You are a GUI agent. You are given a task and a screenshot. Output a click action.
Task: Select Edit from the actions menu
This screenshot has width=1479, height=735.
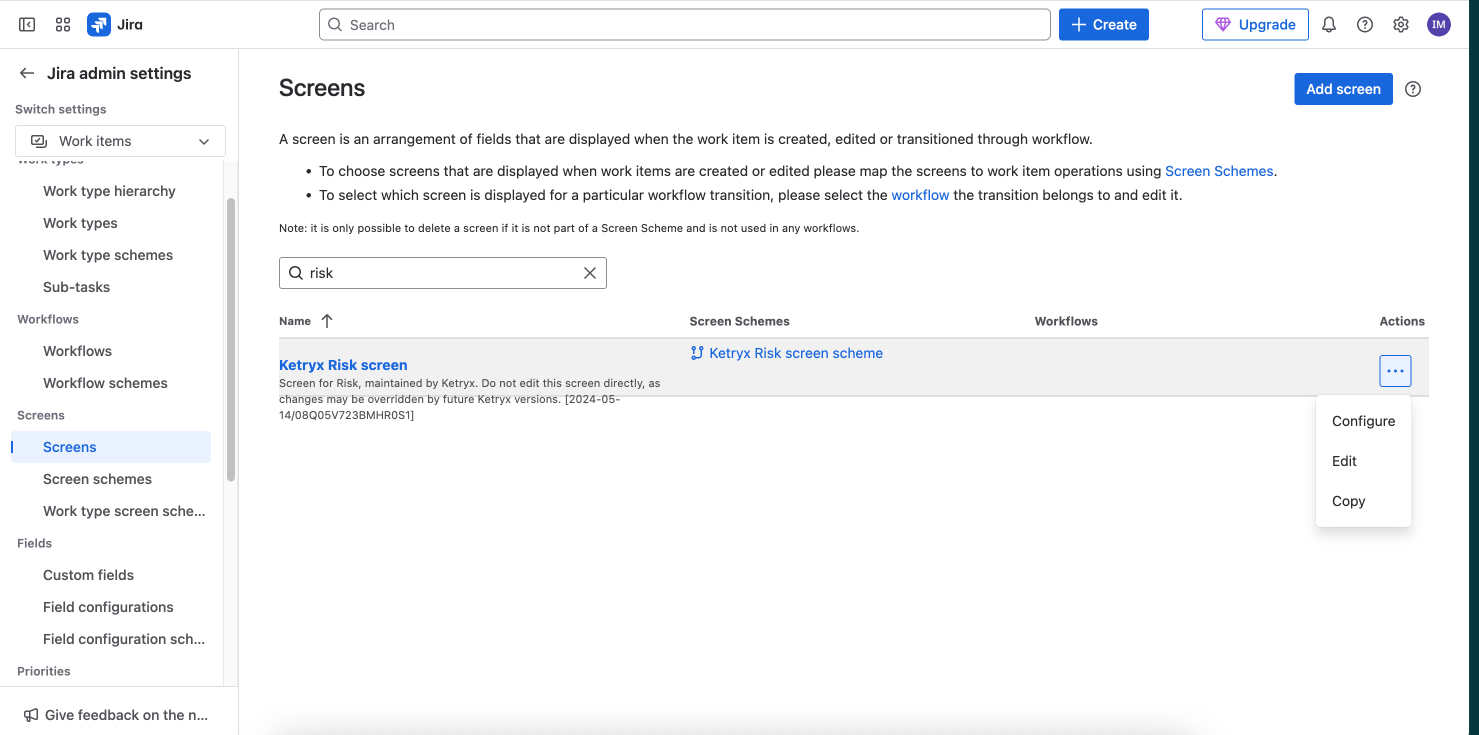click(1363, 461)
